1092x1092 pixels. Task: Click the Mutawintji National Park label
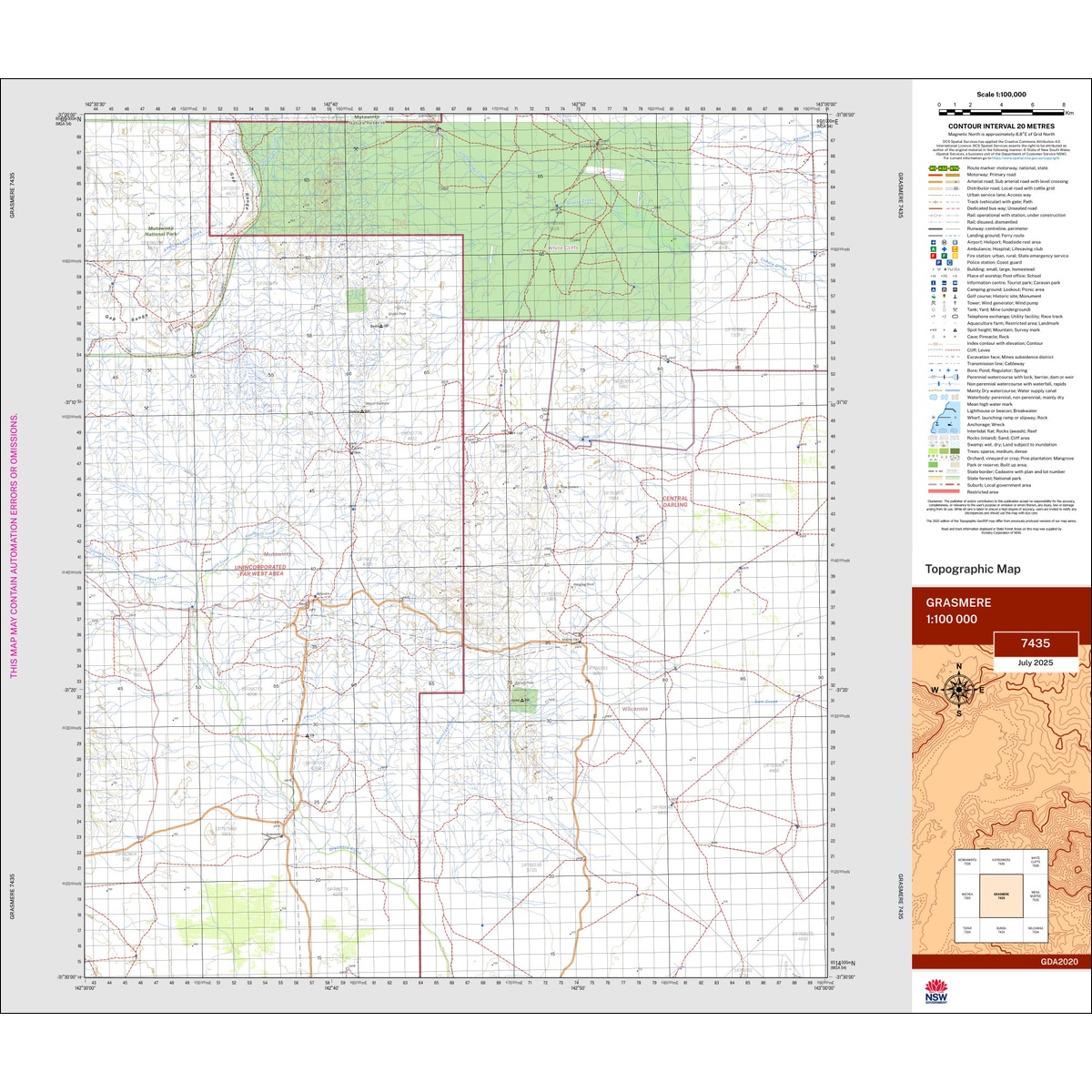[162, 231]
